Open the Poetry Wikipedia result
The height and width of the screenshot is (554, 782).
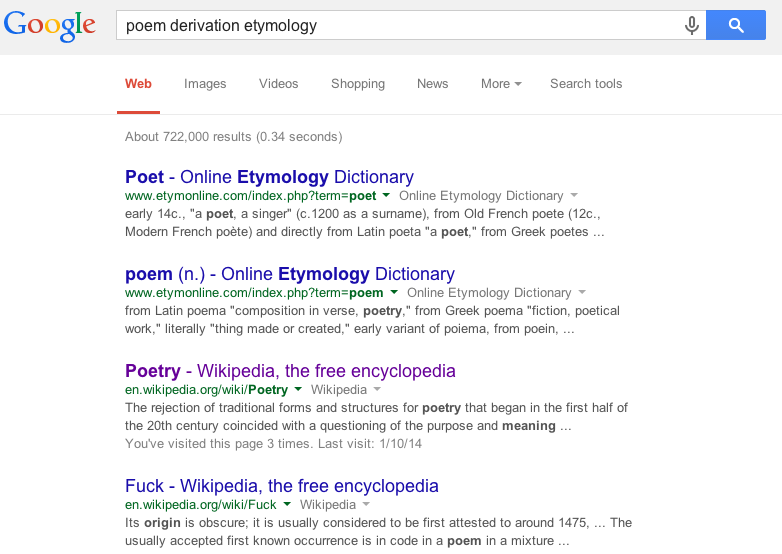[x=290, y=371]
